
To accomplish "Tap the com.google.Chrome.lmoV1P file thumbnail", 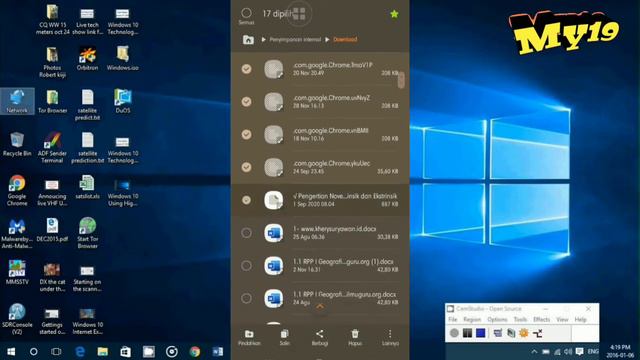I will point(273,69).
